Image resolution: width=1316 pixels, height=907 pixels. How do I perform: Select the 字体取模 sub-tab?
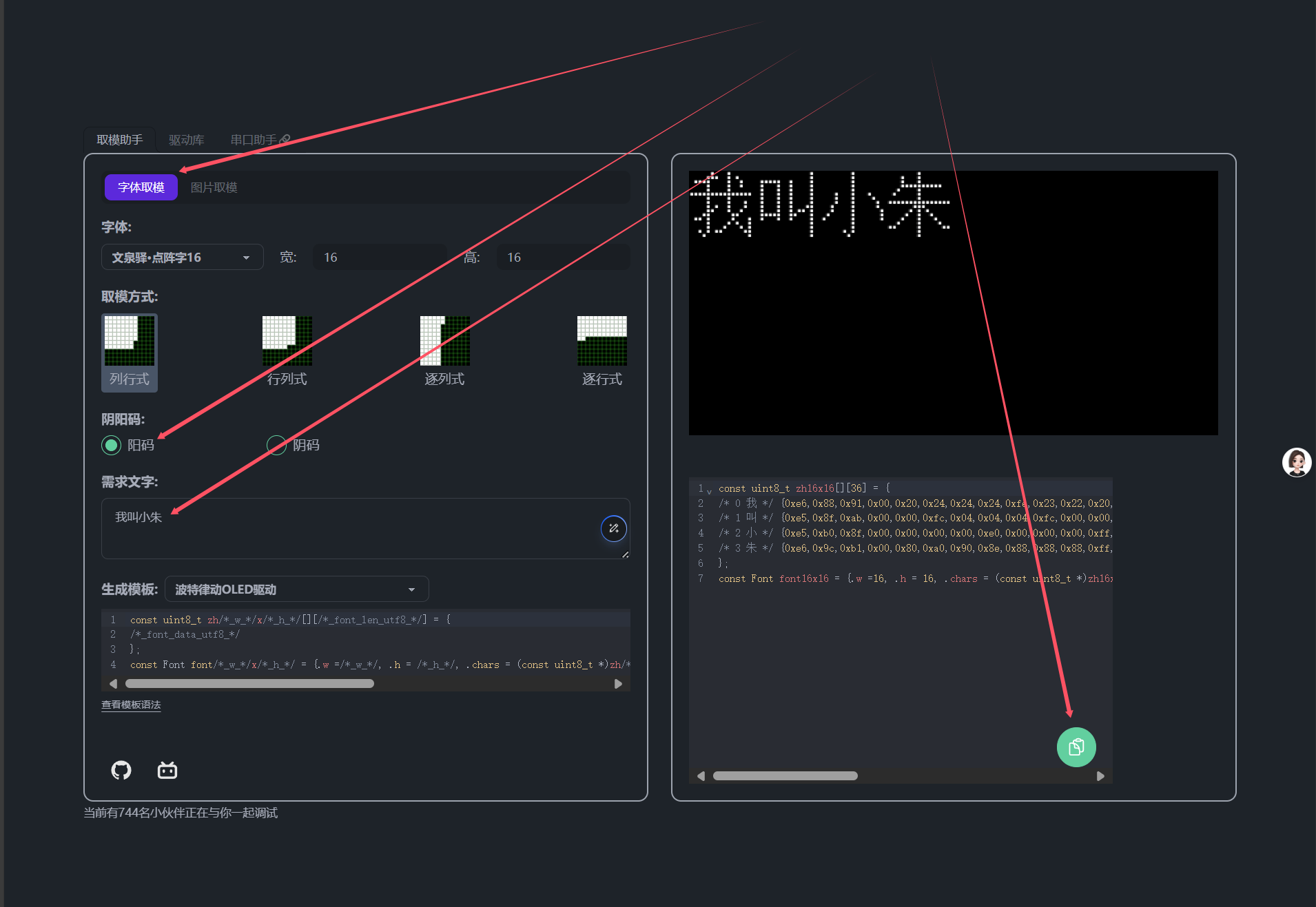coord(141,187)
